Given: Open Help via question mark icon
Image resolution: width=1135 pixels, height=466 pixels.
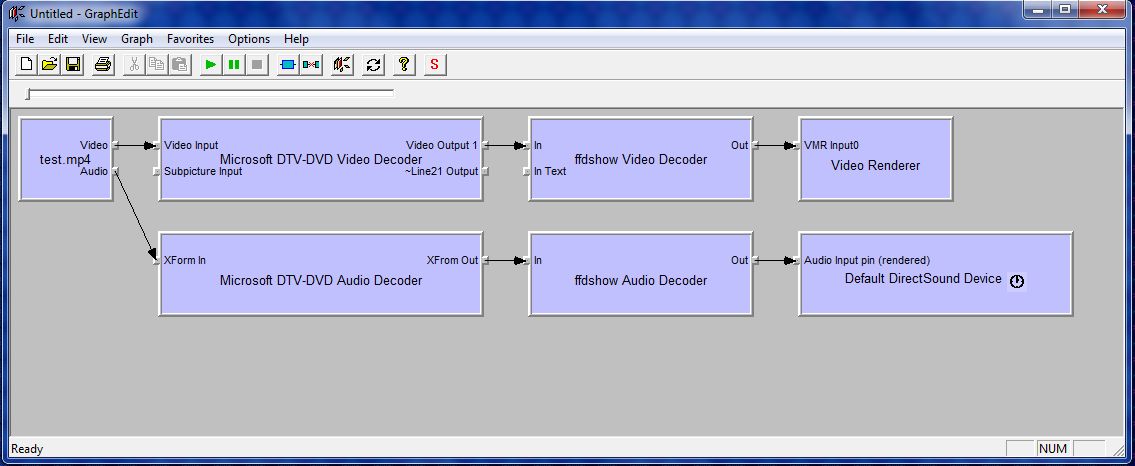Looking at the screenshot, I should (x=404, y=64).
